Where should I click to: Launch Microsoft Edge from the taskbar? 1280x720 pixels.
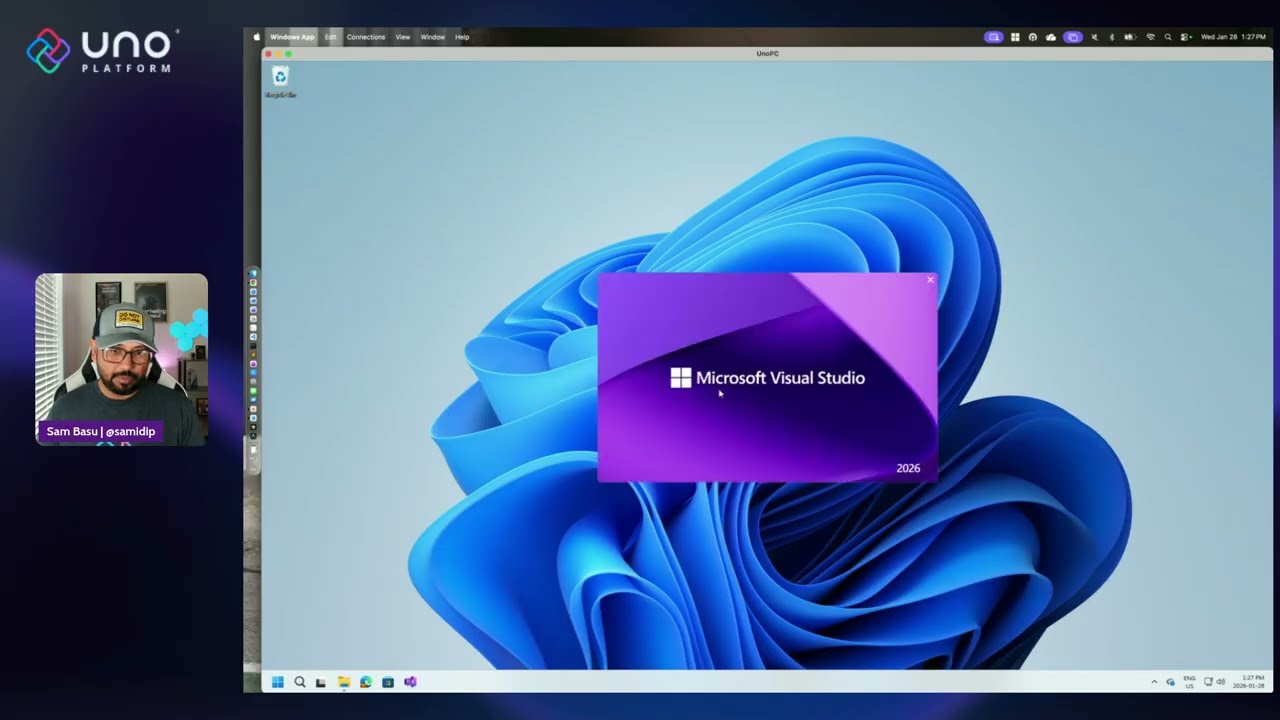pos(366,682)
